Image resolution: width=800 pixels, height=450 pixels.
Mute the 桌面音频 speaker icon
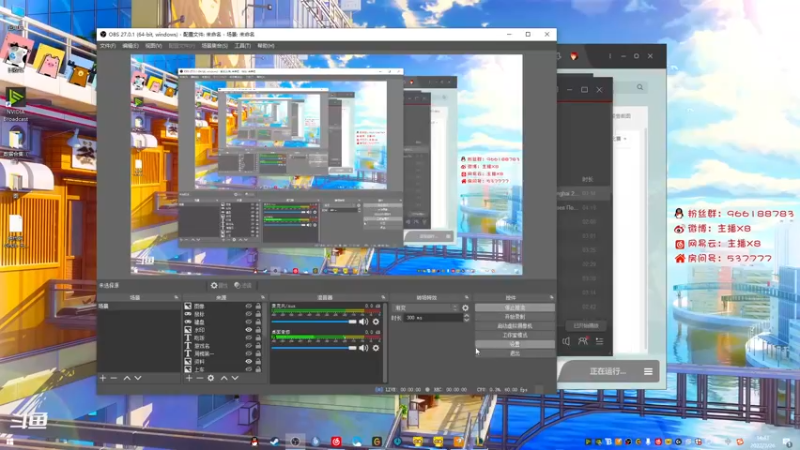pos(363,348)
